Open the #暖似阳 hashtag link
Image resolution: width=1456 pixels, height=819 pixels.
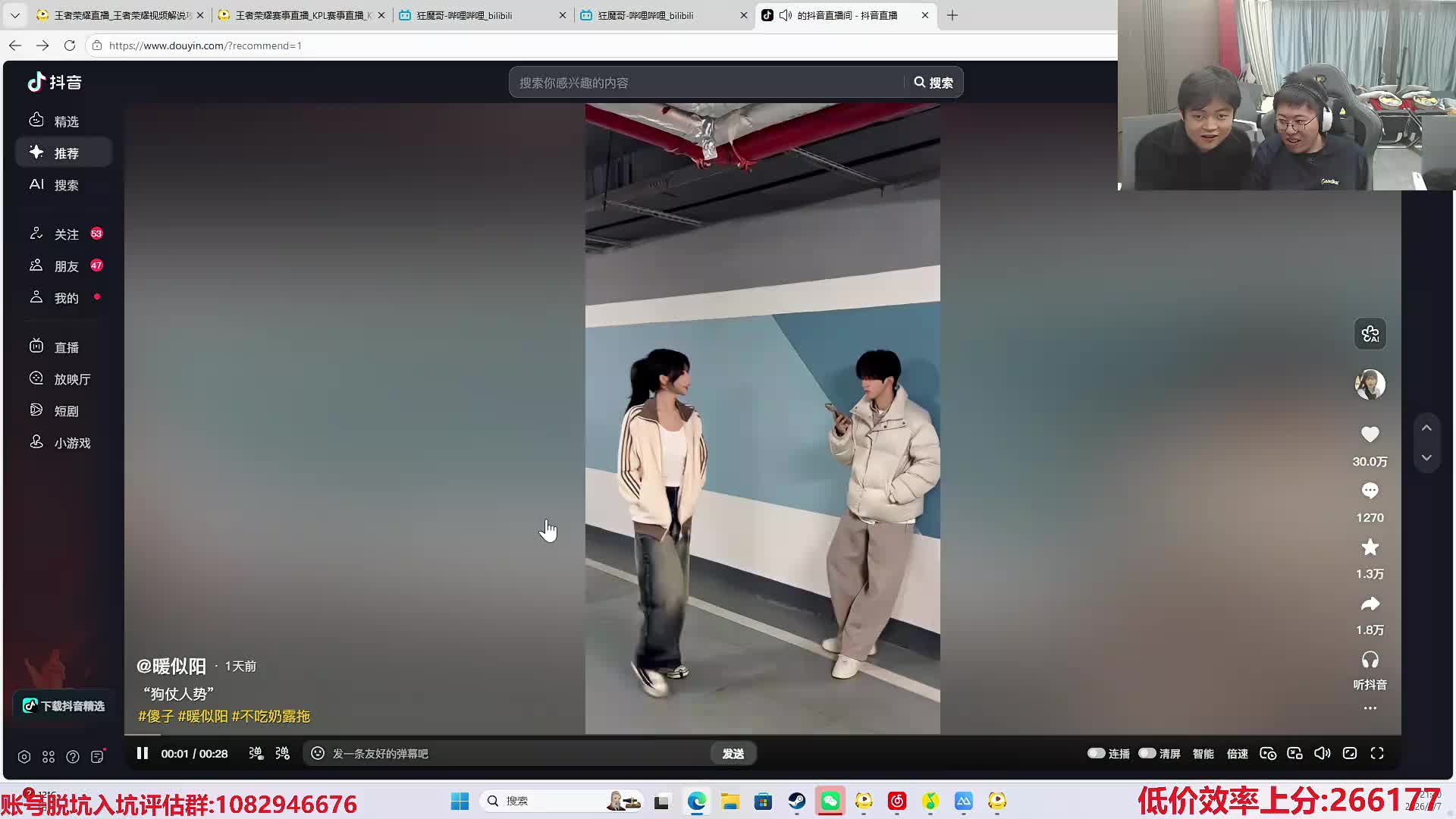(x=202, y=717)
